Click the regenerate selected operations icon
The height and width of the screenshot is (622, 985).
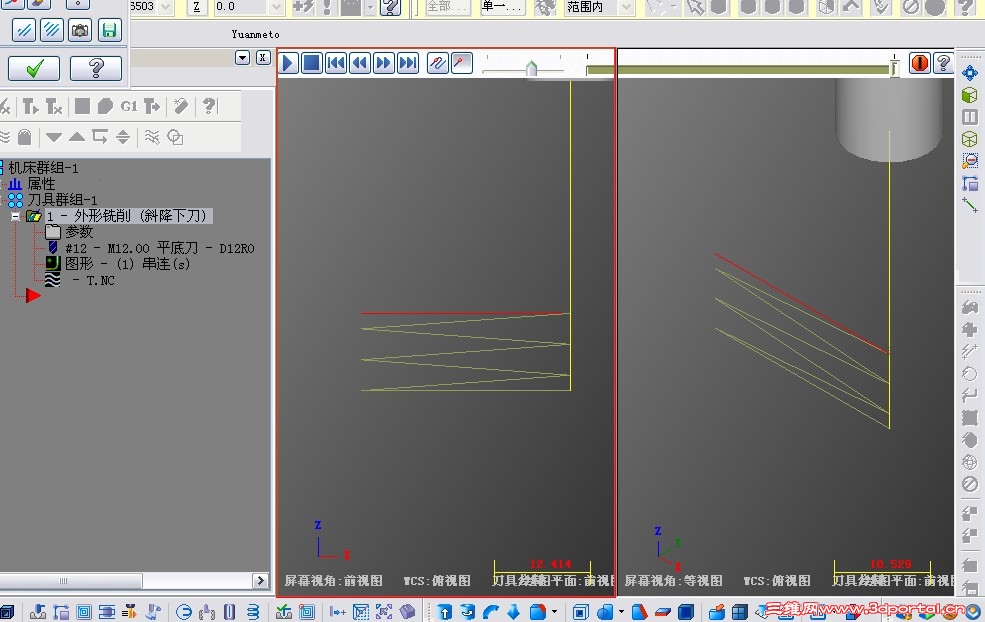point(30,106)
